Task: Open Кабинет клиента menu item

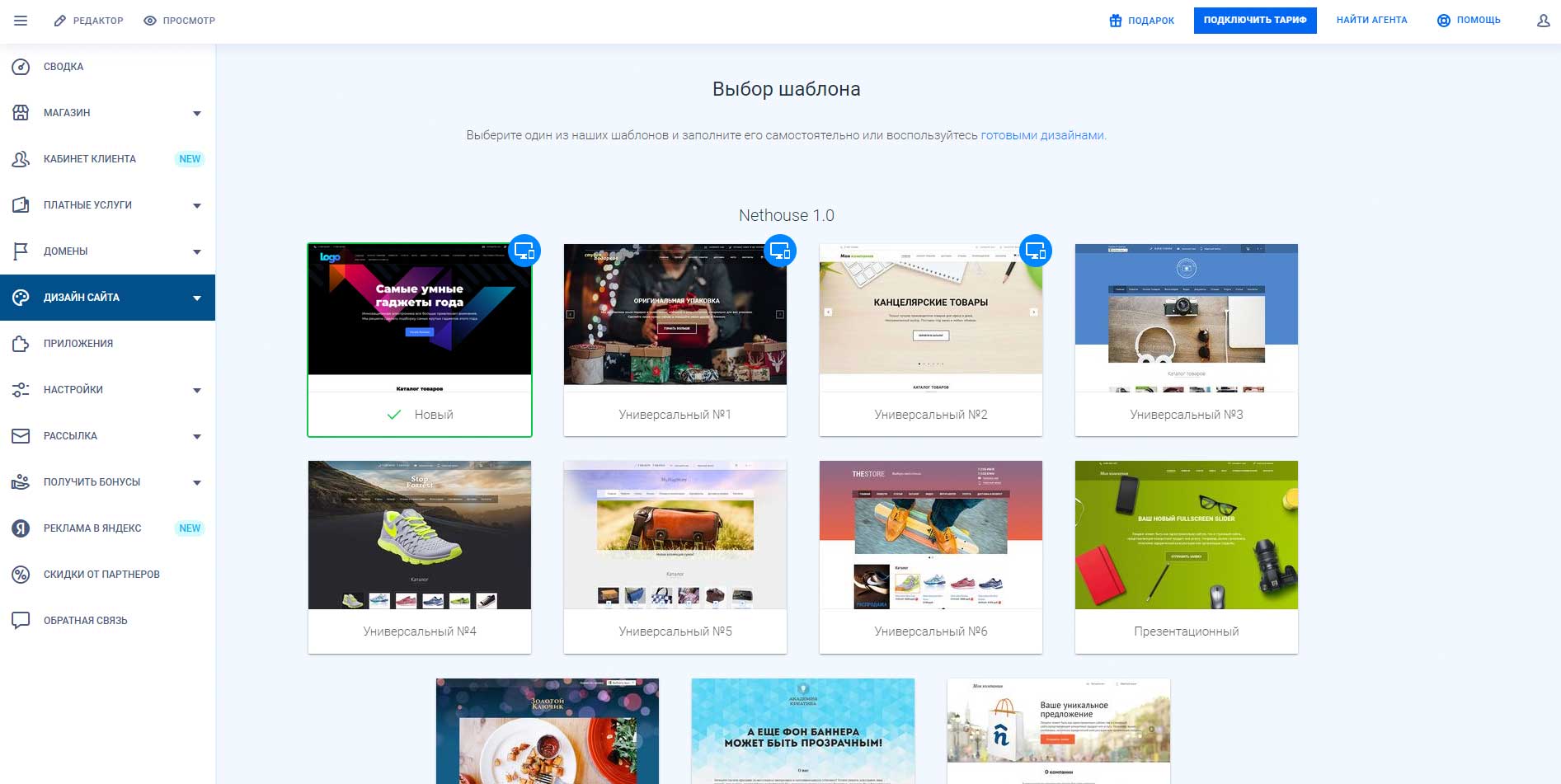Action: tap(90, 159)
